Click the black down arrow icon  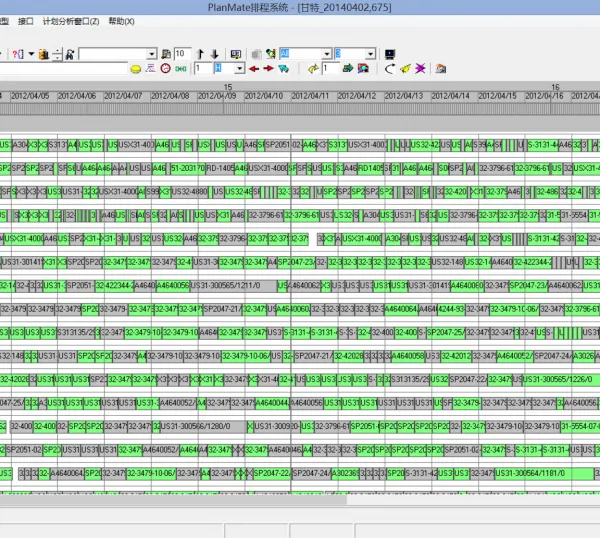(x=215, y=54)
